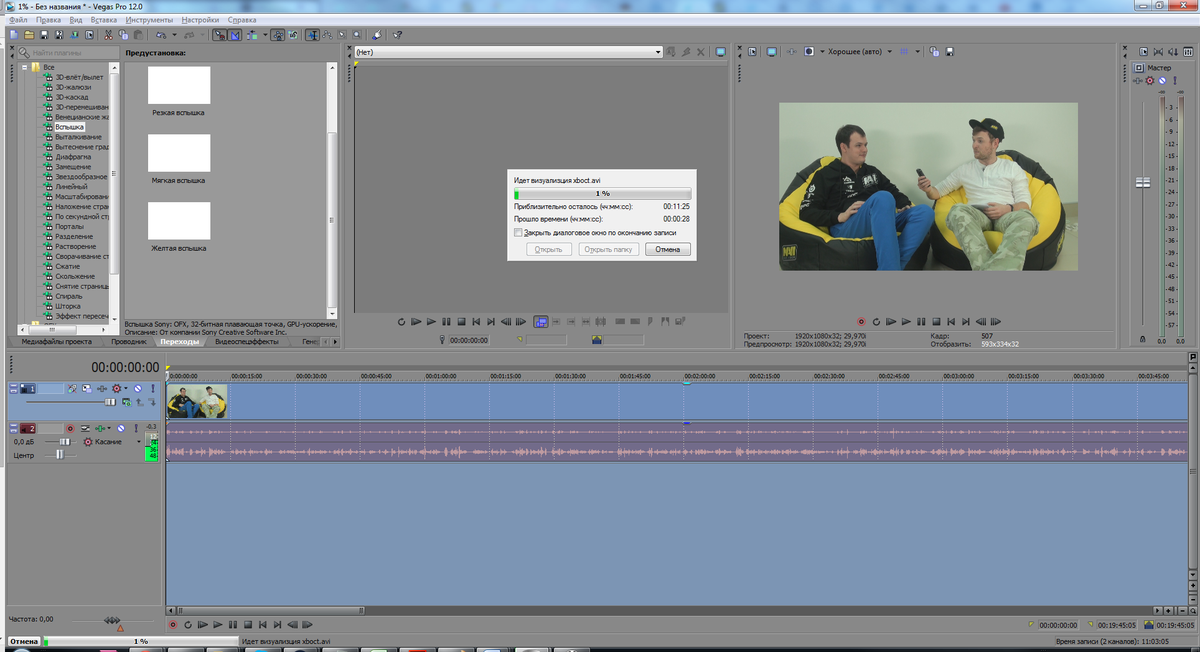
Task: Select the Вспышка transition in the tree
Action: coord(70,127)
